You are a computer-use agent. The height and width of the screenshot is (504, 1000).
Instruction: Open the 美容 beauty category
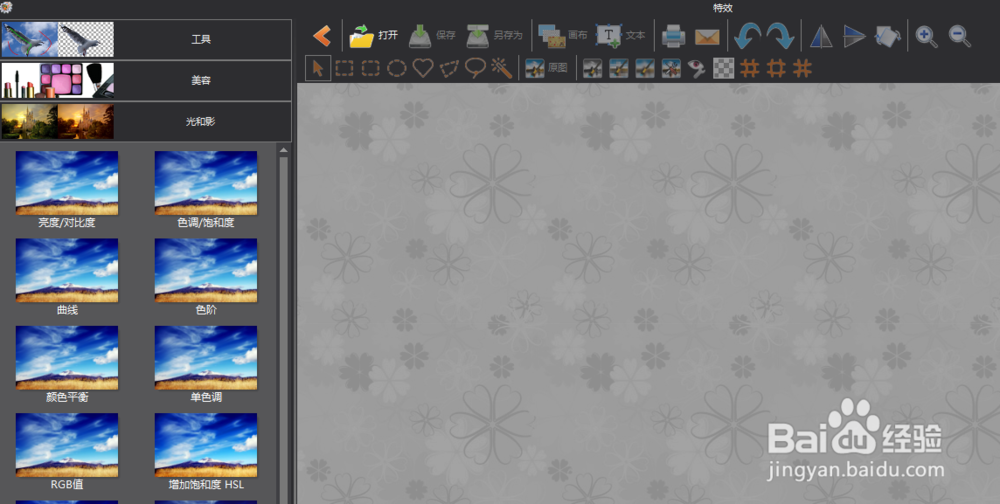(146, 81)
